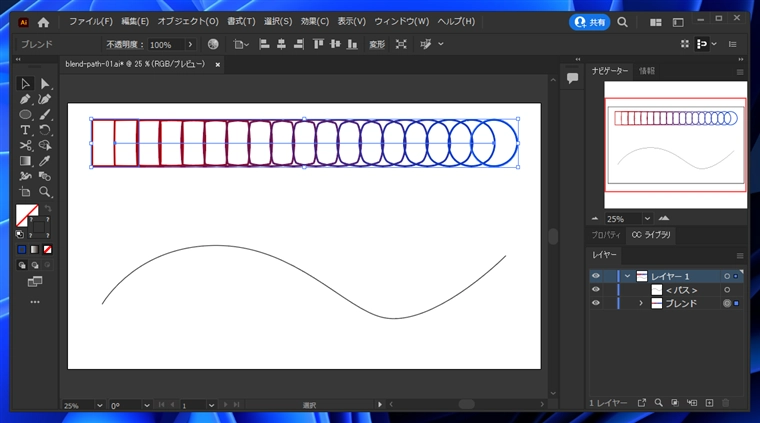Open status bar zoom 25% dropdown
This screenshot has width=760, height=423.
pos(99,405)
